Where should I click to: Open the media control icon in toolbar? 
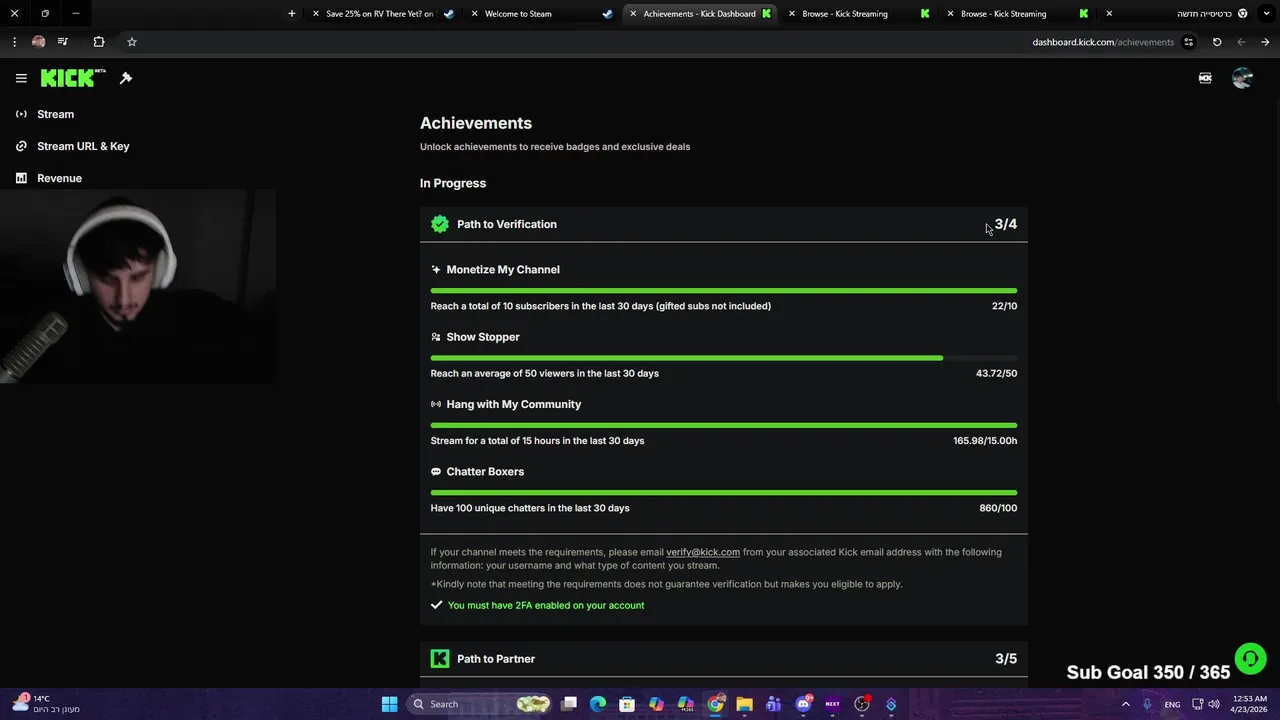(62, 42)
